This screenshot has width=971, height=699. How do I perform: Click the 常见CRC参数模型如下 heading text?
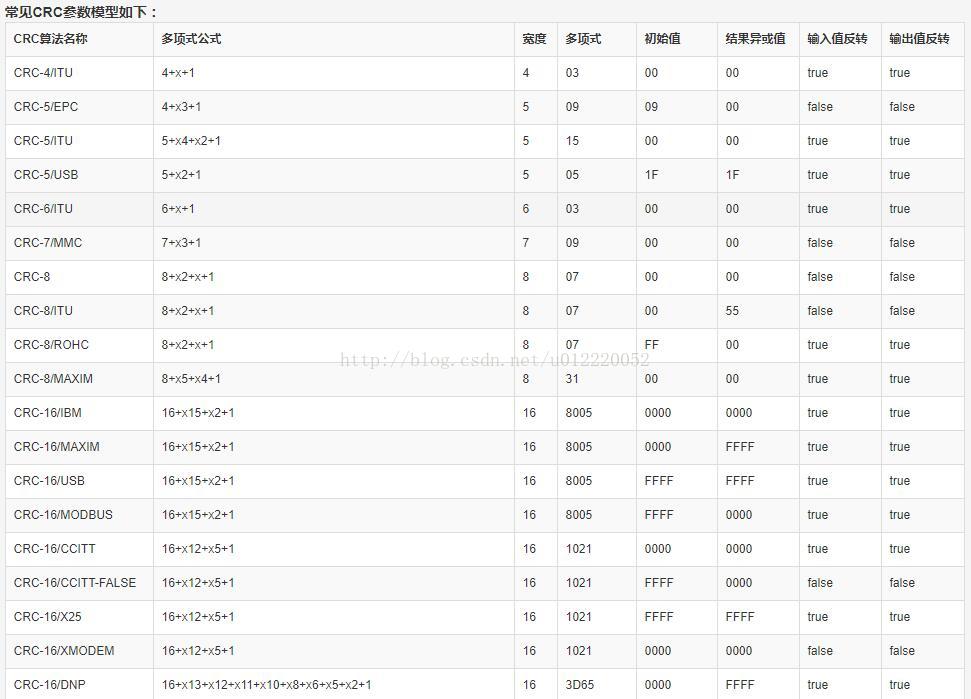(x=81, y=12)
